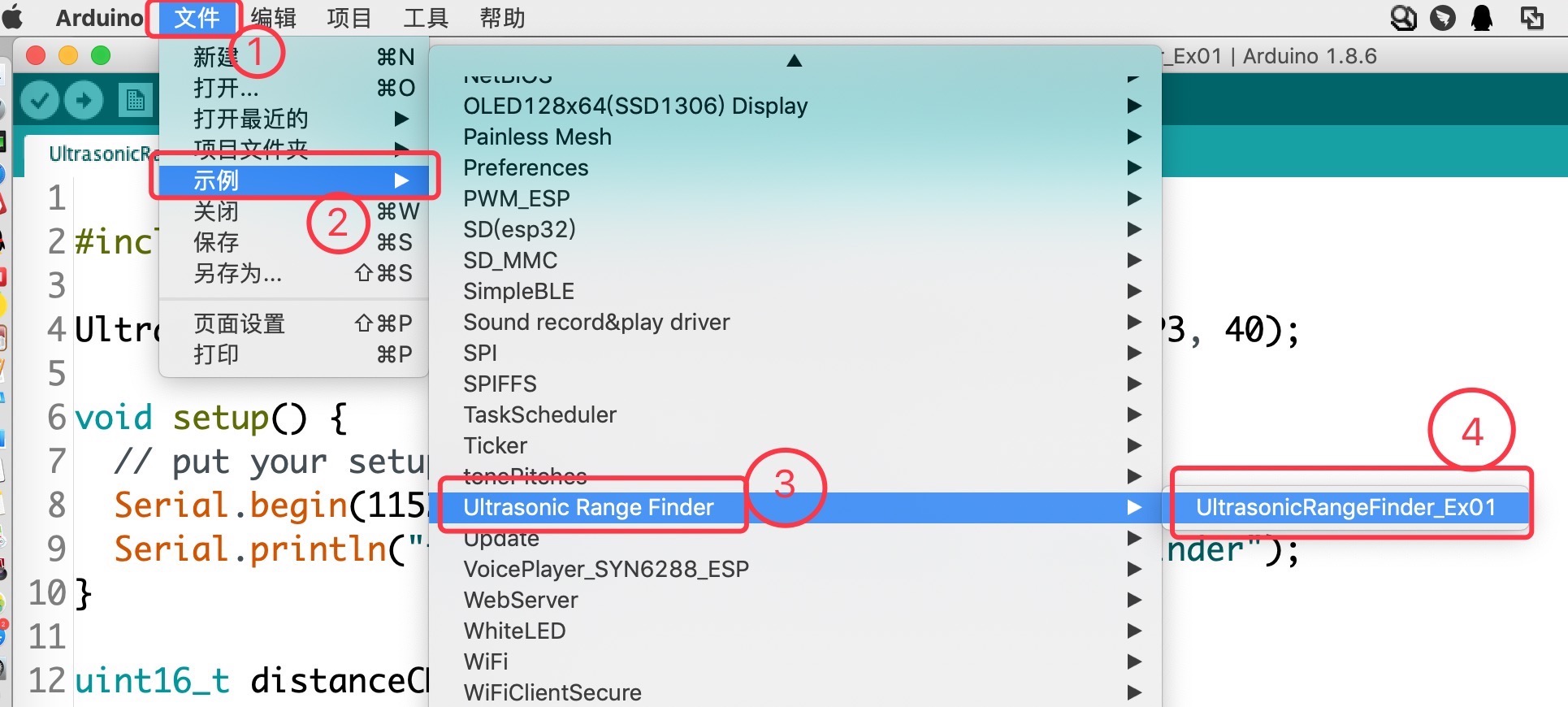The width and height of the screenshot is (1568, 707).
Task: Click the Verify checkmark toolbar icon
Action: pyautogui.click(x=38, y=100)
